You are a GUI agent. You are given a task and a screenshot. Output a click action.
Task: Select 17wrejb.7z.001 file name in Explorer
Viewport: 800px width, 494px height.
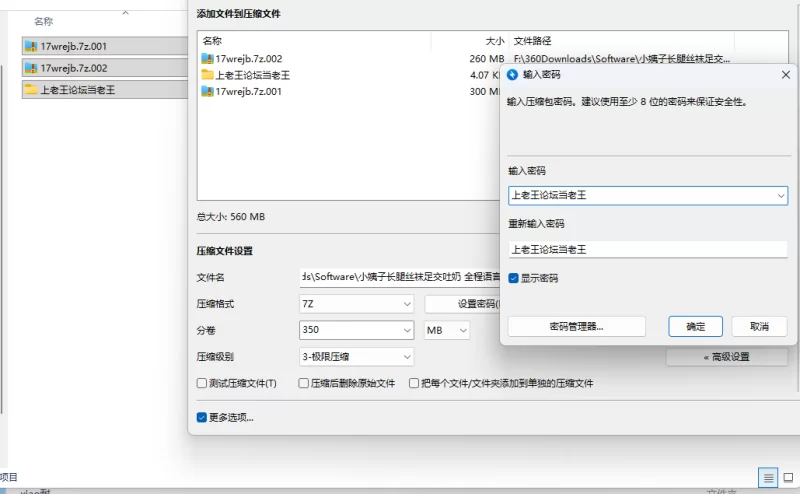(x=73, y=46)
